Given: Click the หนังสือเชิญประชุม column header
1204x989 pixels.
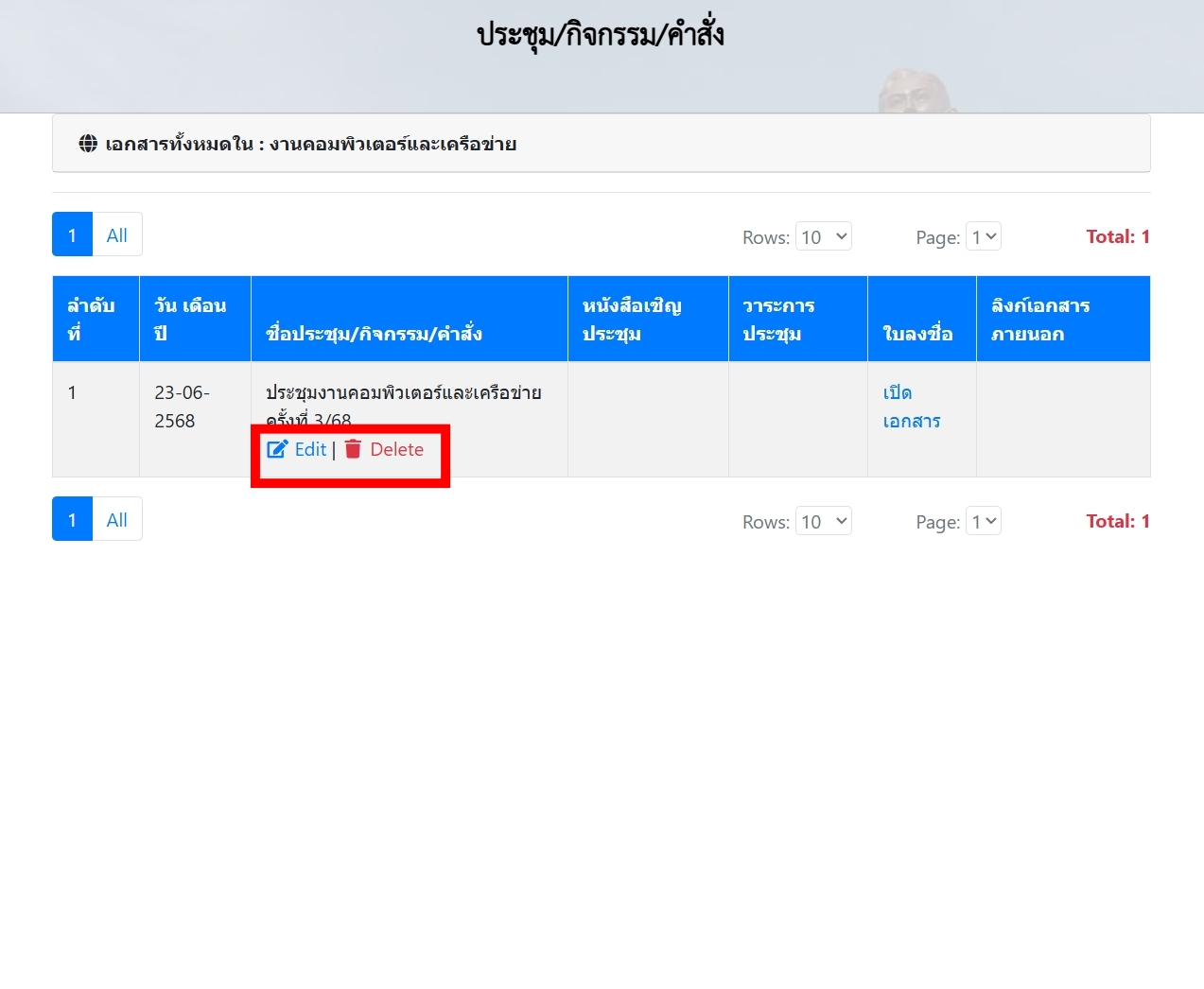Looking at the screenshot, I should 632,319.
